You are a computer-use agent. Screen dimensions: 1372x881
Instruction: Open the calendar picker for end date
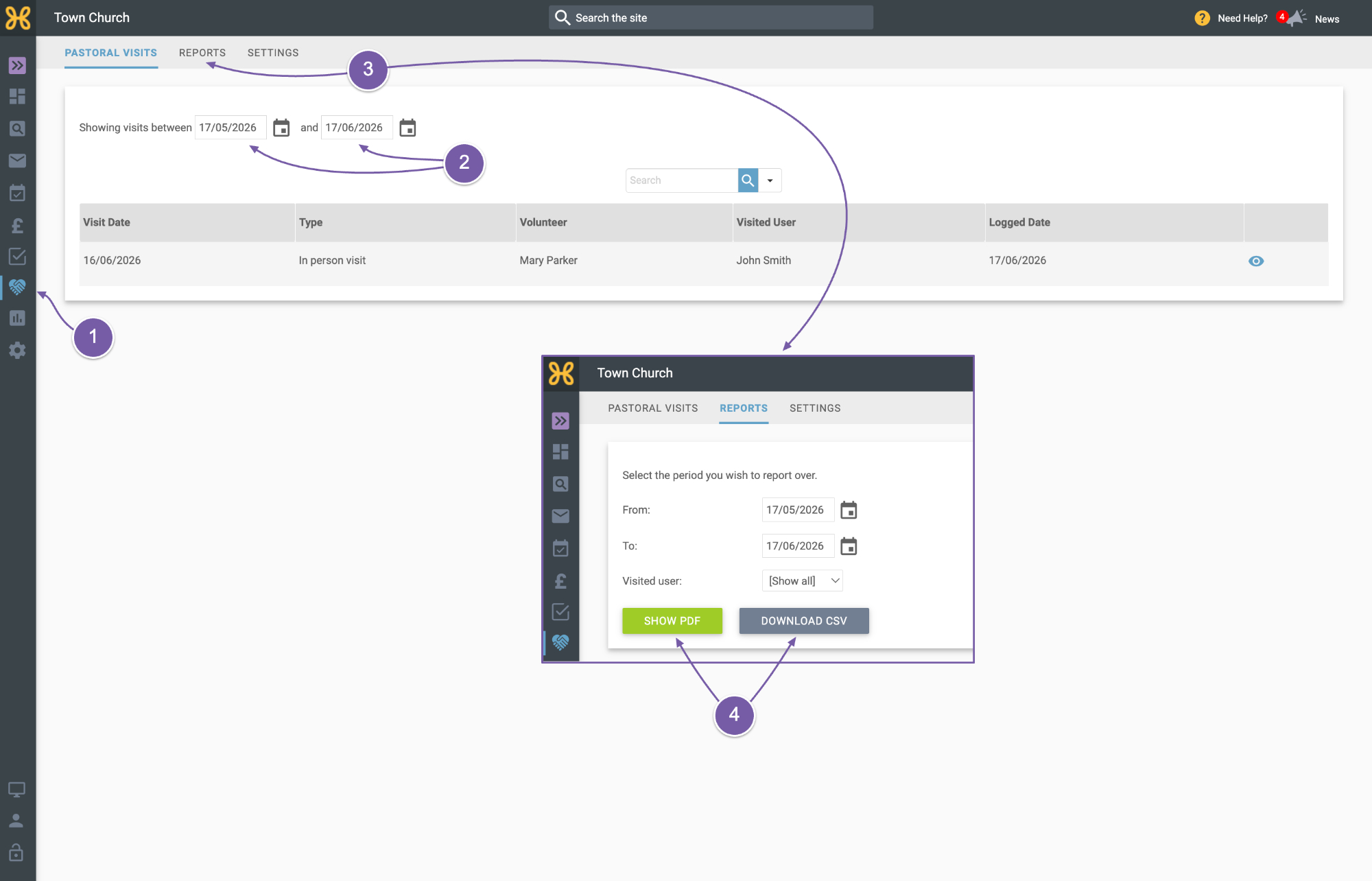[x=407, y=128]
